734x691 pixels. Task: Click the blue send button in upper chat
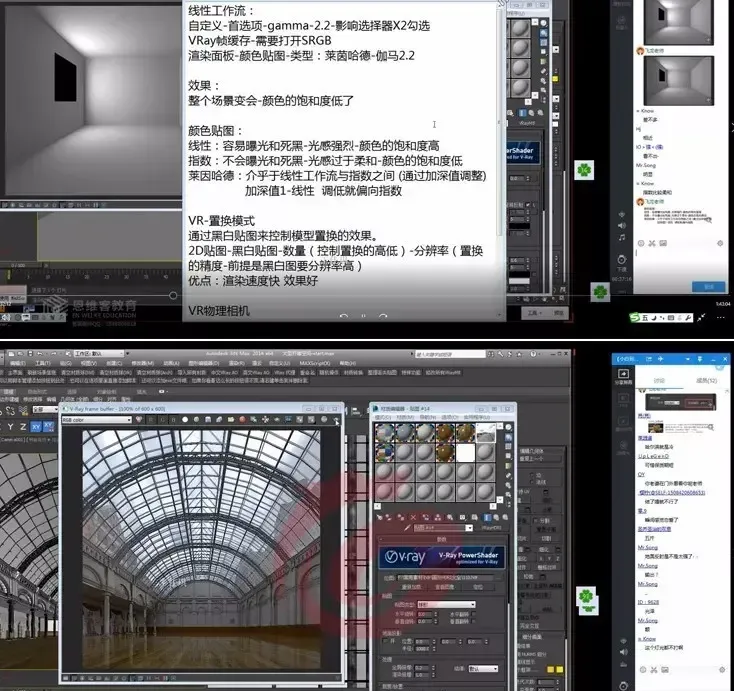(x=709, y=287)
